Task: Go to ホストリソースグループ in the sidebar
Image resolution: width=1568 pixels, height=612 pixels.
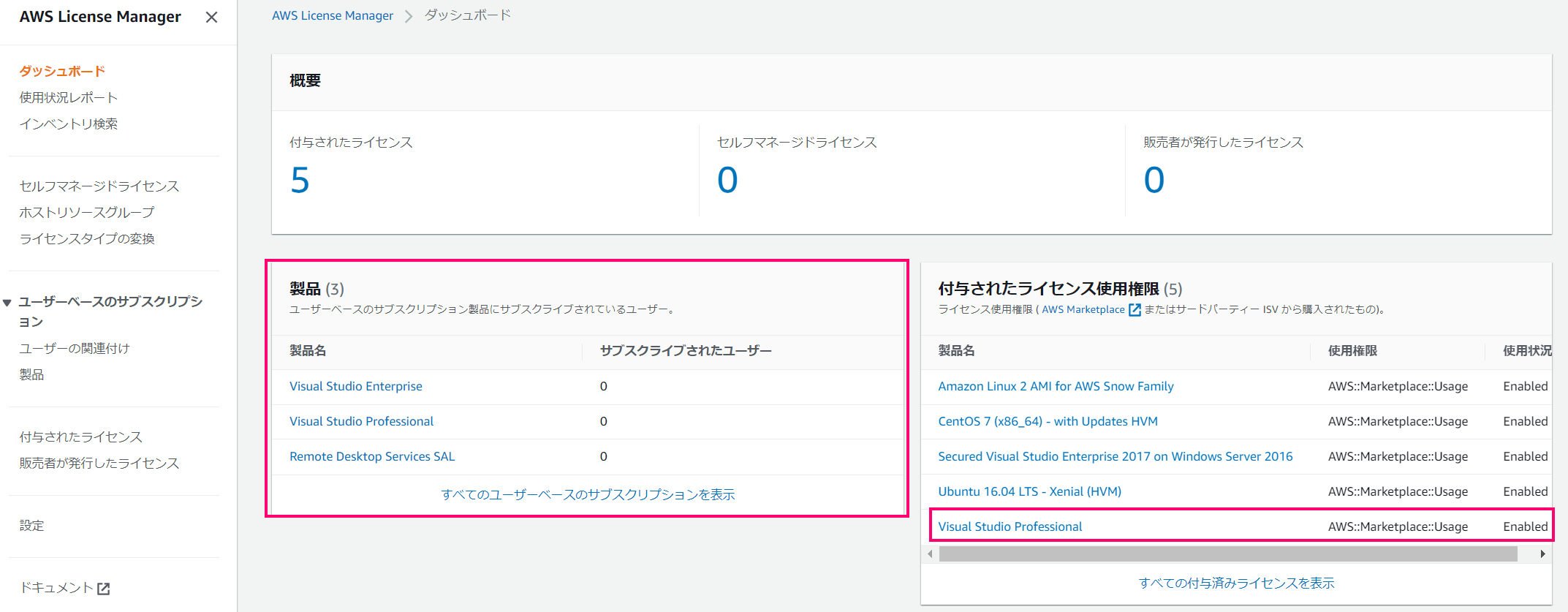Action: (87, 212)
